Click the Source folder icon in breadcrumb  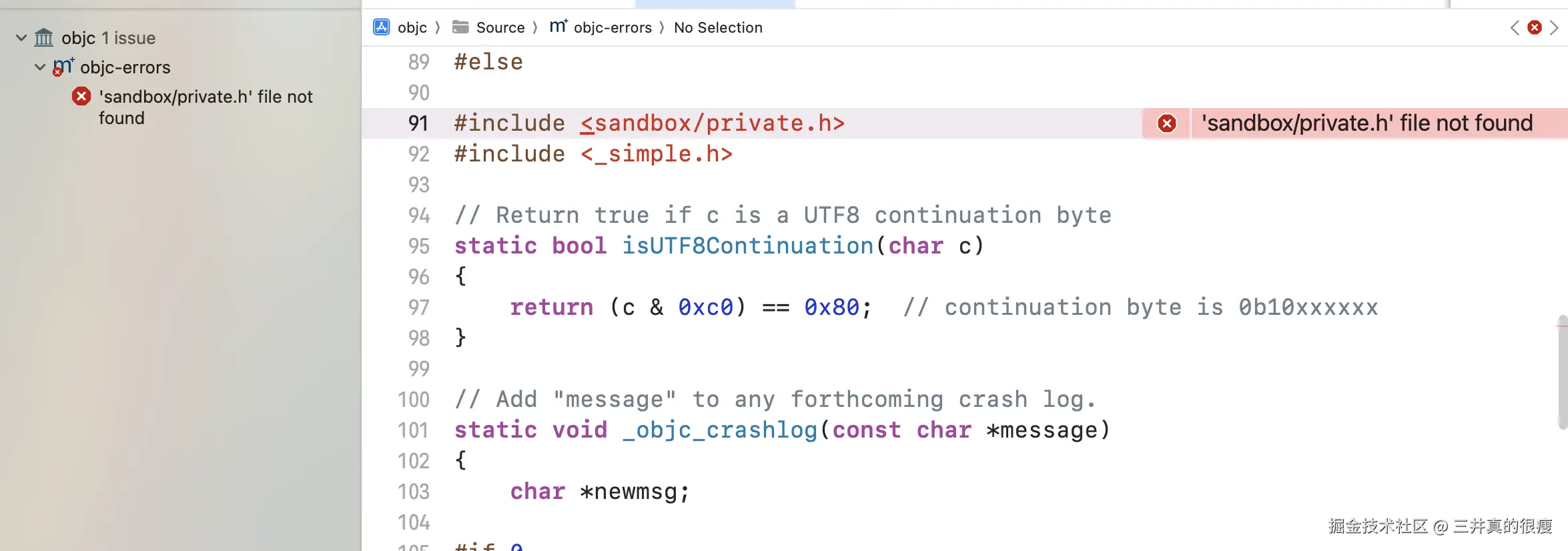click(x=460, y=27)
